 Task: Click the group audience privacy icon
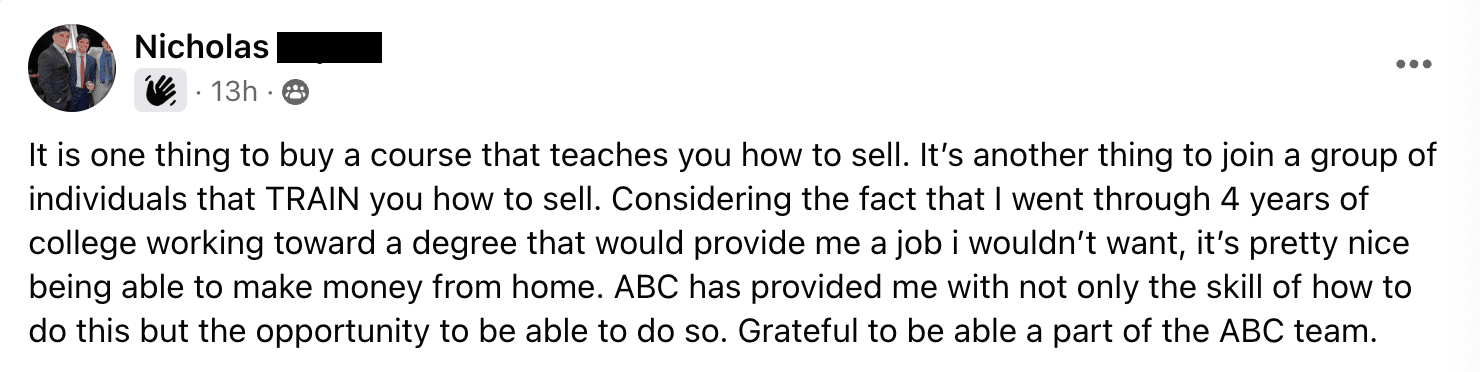[296, 92]
